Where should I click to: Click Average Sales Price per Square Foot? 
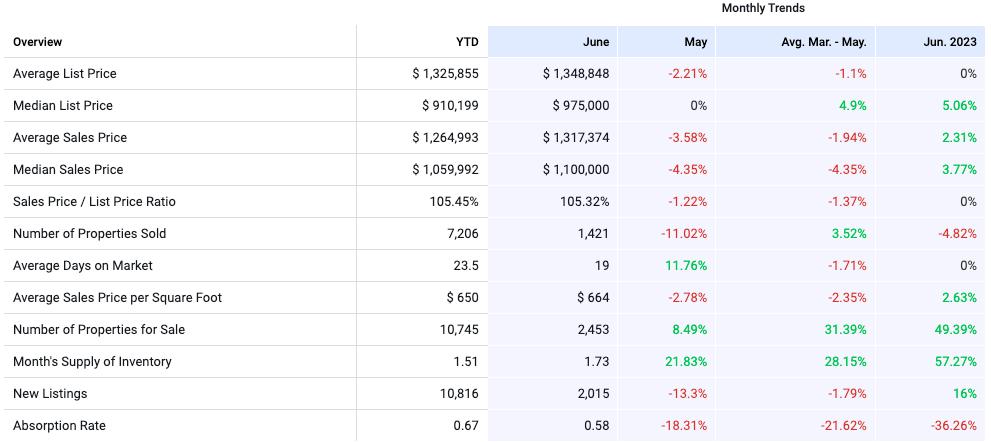[x=118, y=298]
